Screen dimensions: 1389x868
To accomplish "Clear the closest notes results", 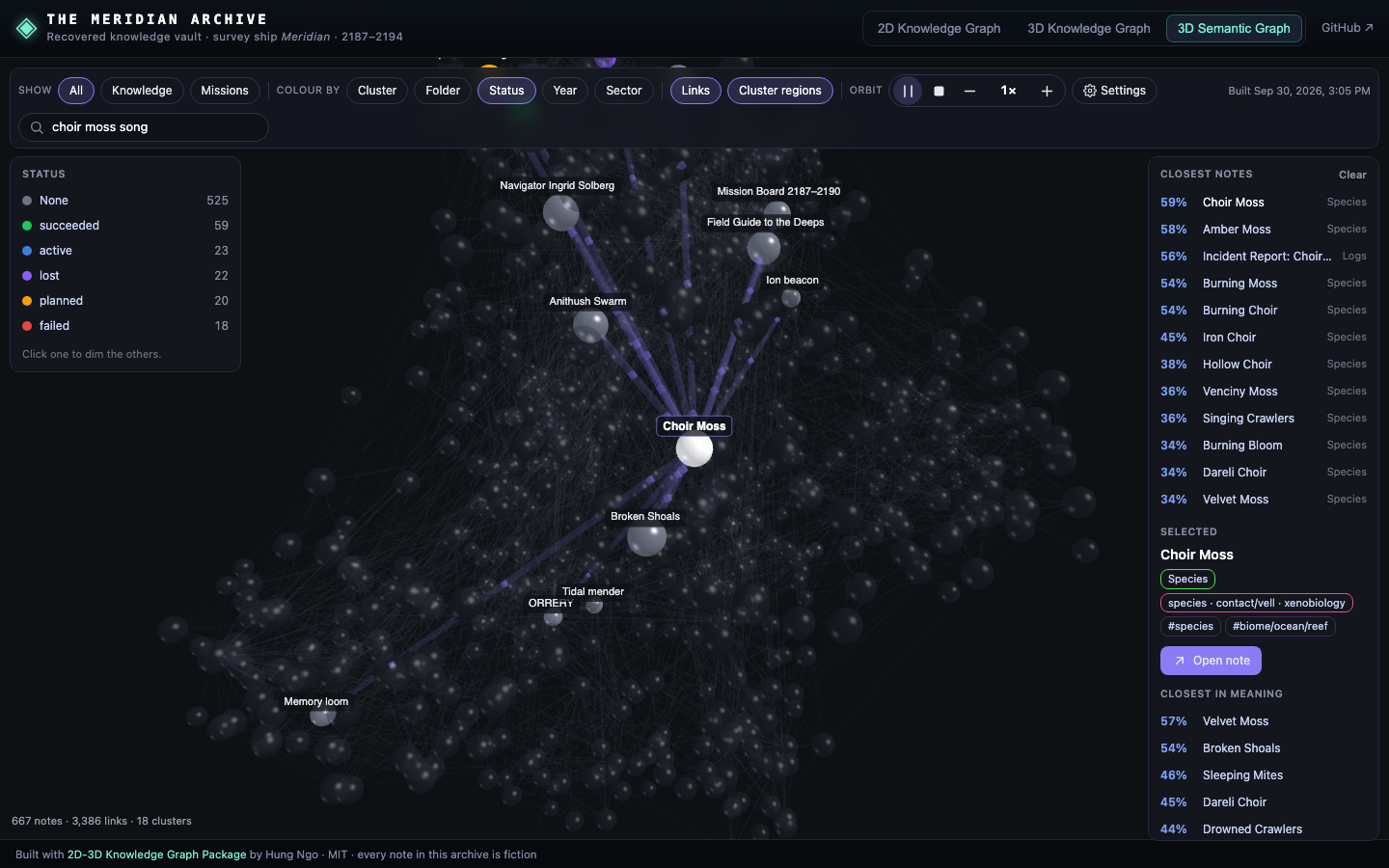I will click(x=1352, y=175).
